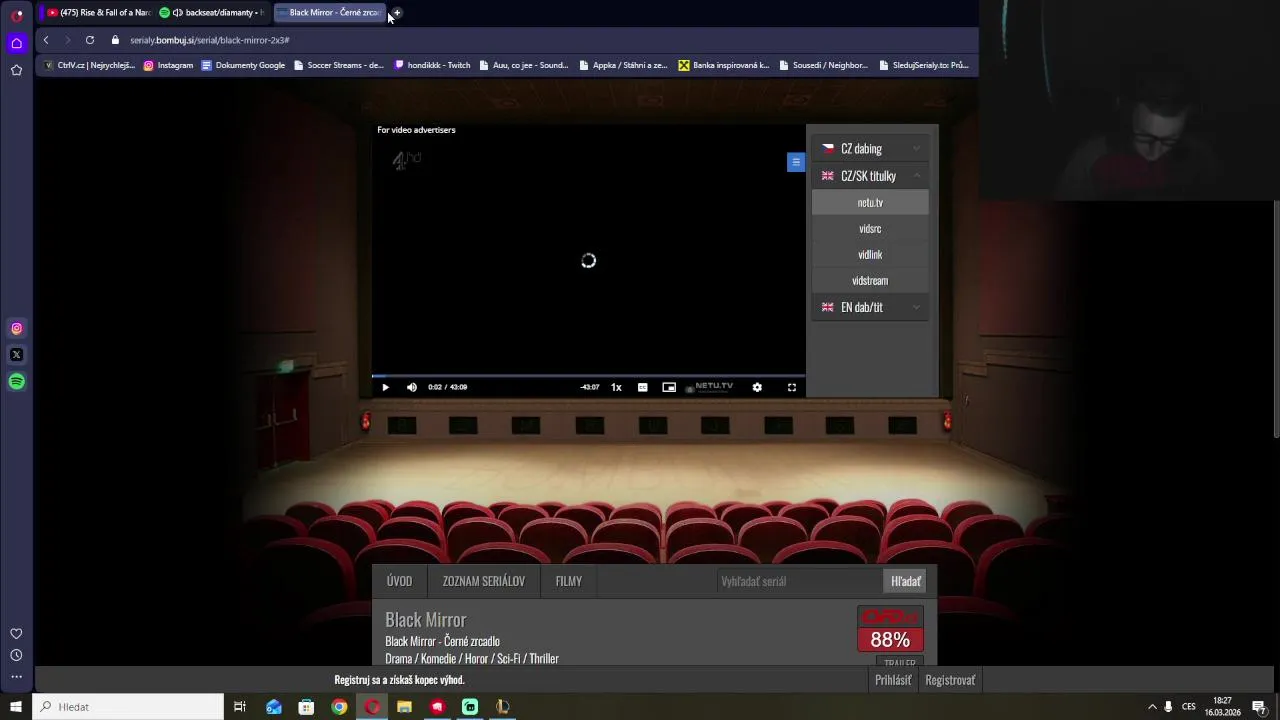The width and height of the screenshot is (1280, 720).
Task: Open X (Twitter) in the sidebar
Action: coord(16,355)
